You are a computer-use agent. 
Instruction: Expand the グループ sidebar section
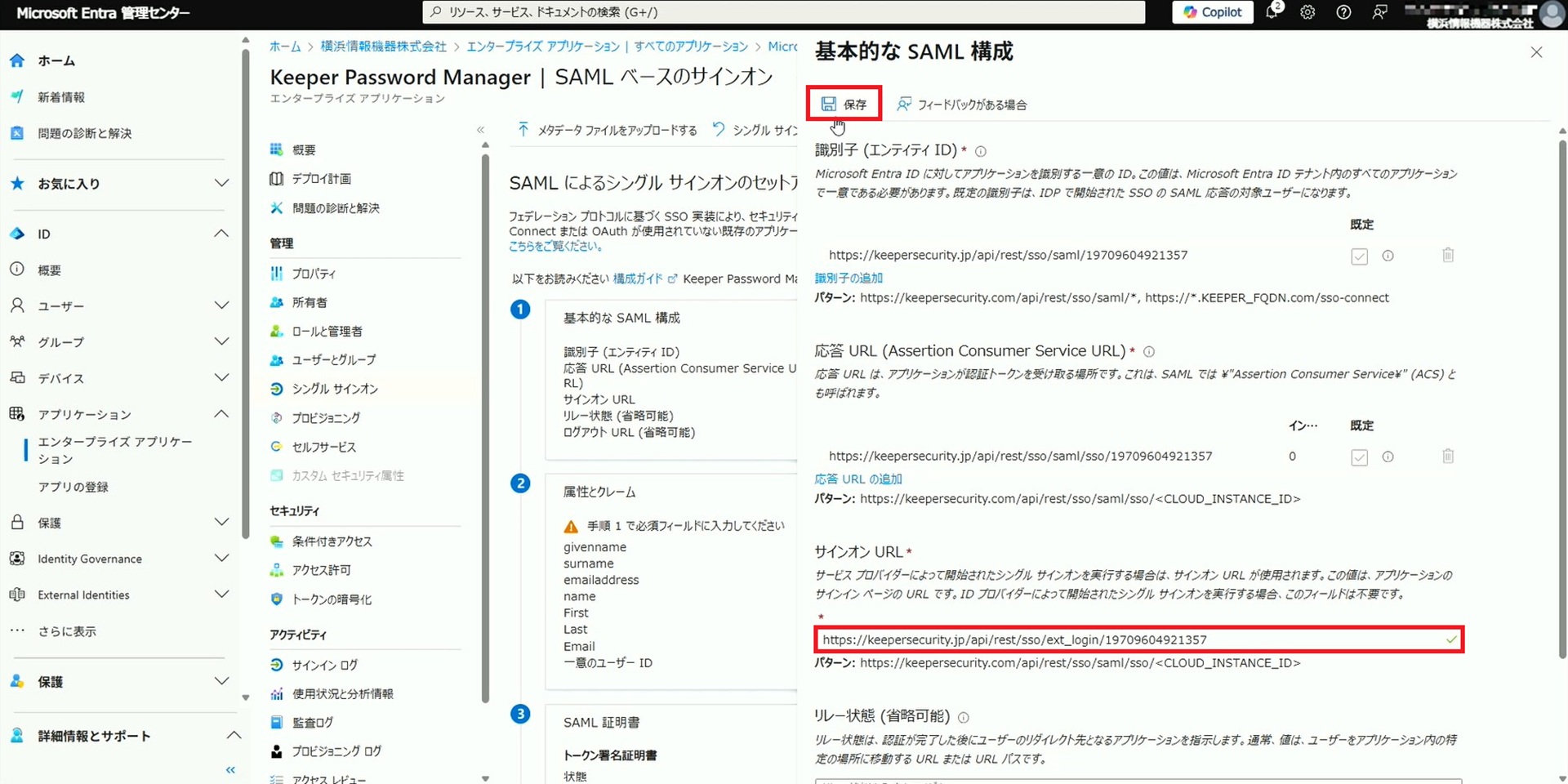click(x=220, y=342)
